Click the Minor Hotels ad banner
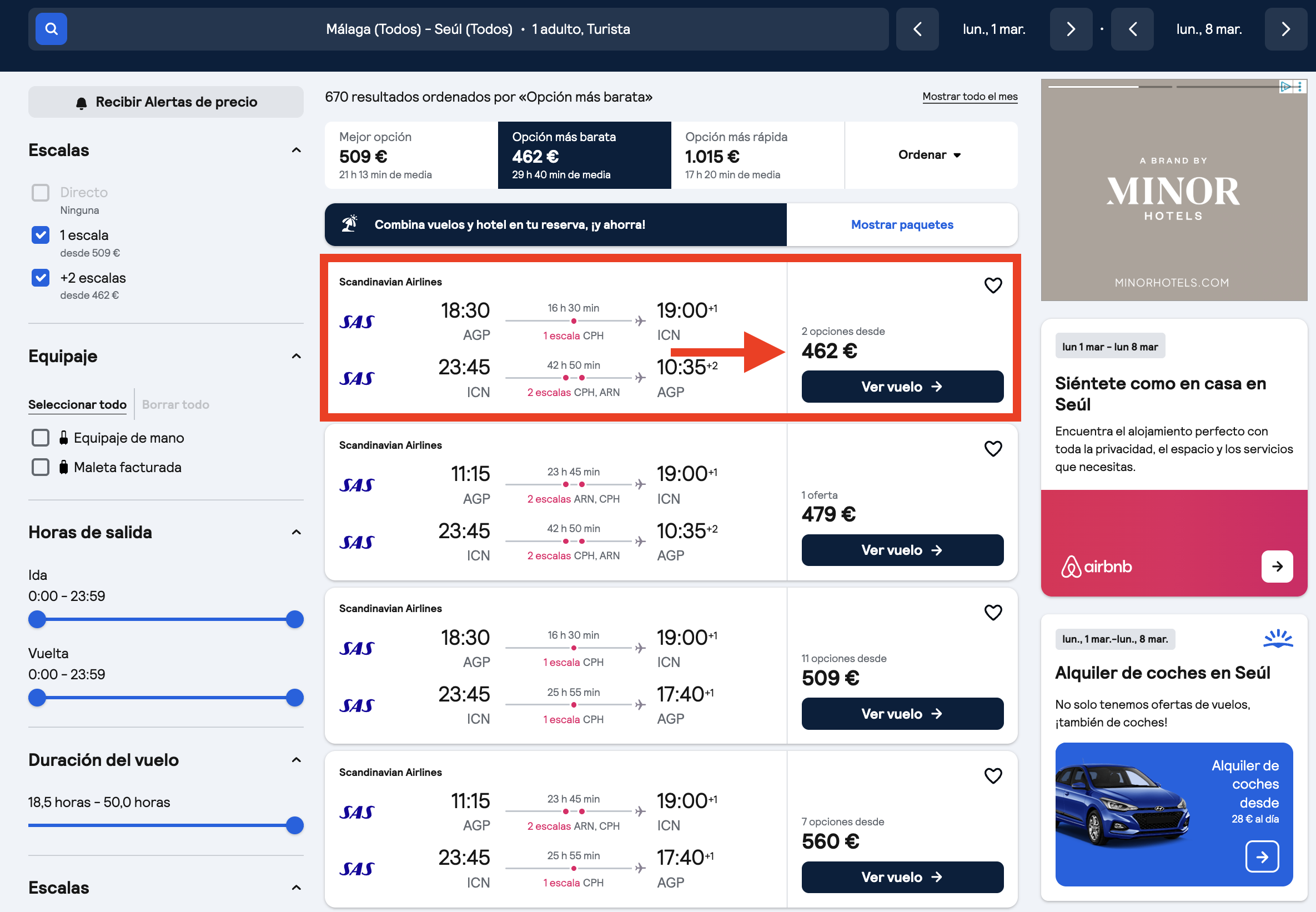The height and width of the screenshot is (912, 1316). 1174,190
